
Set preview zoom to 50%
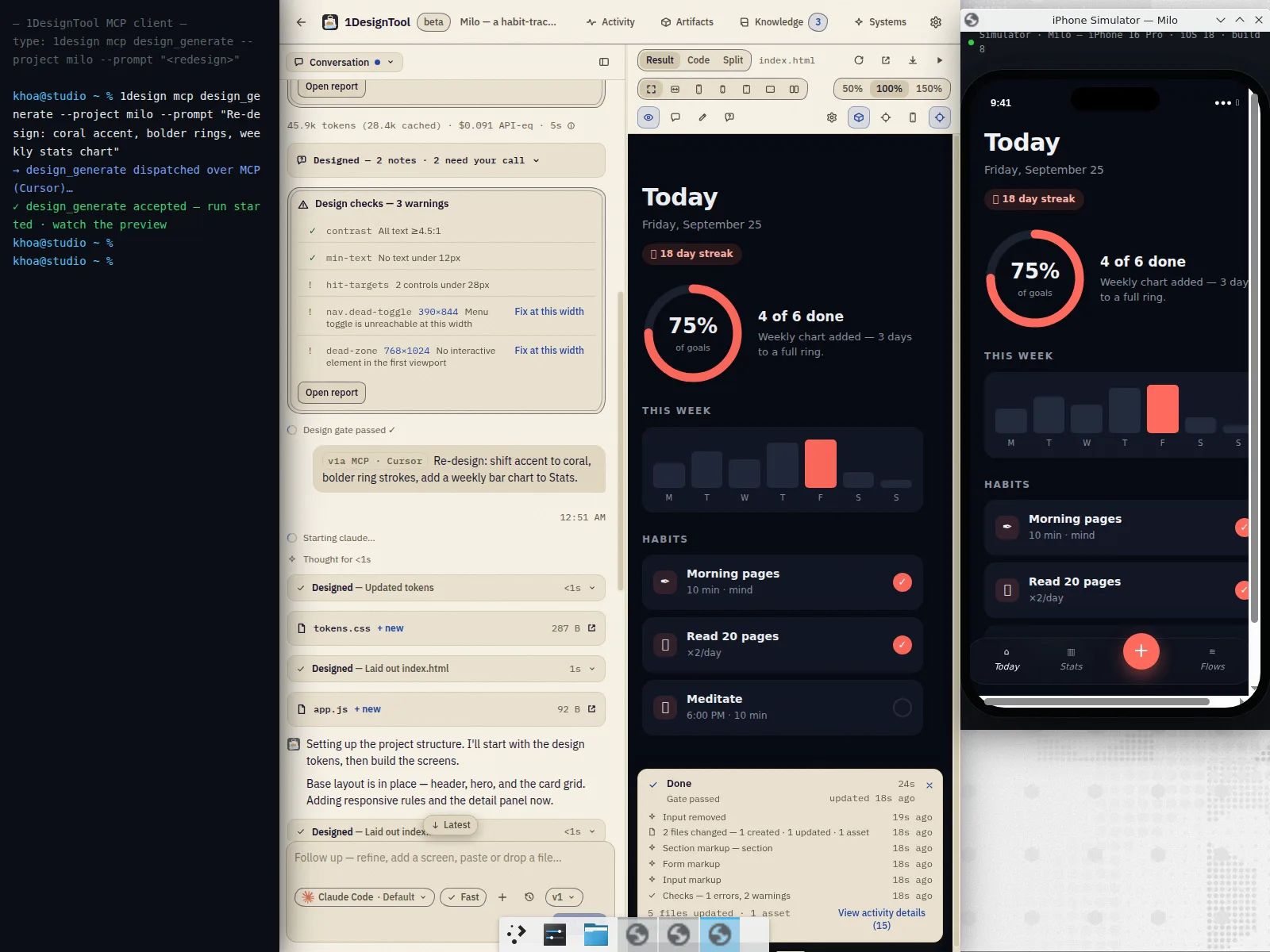852,89
